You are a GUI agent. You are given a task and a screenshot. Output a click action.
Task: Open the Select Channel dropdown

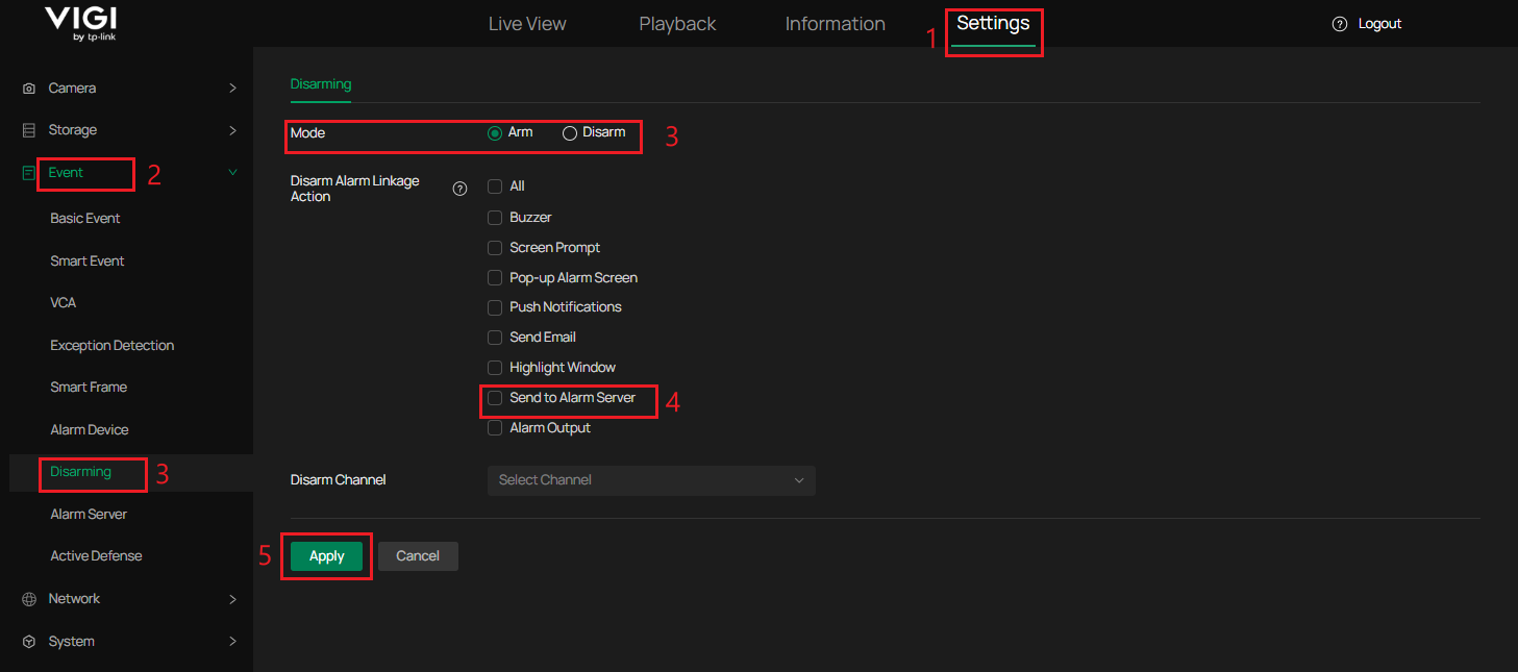point(651,480)
